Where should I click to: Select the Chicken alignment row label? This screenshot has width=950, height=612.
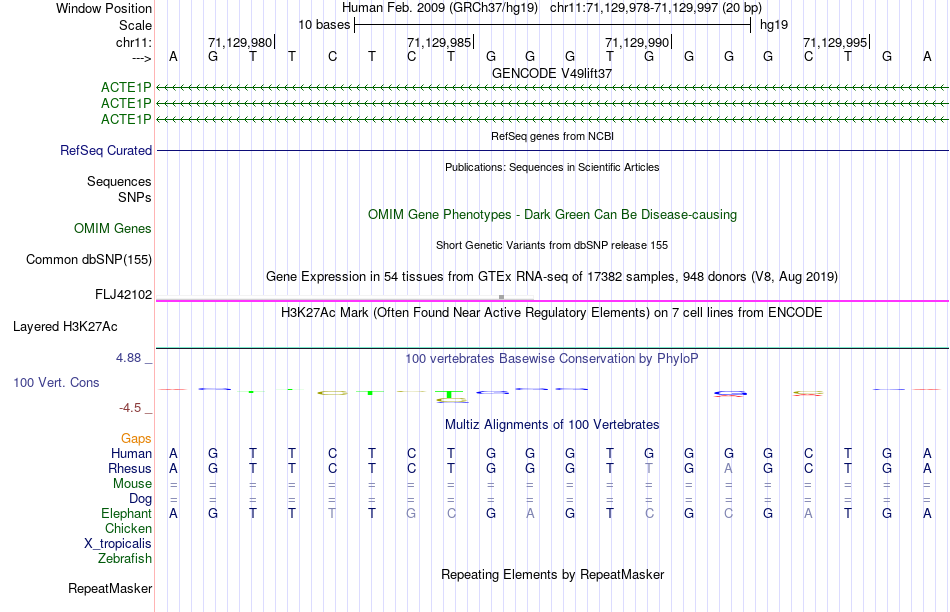pos(128,528)
